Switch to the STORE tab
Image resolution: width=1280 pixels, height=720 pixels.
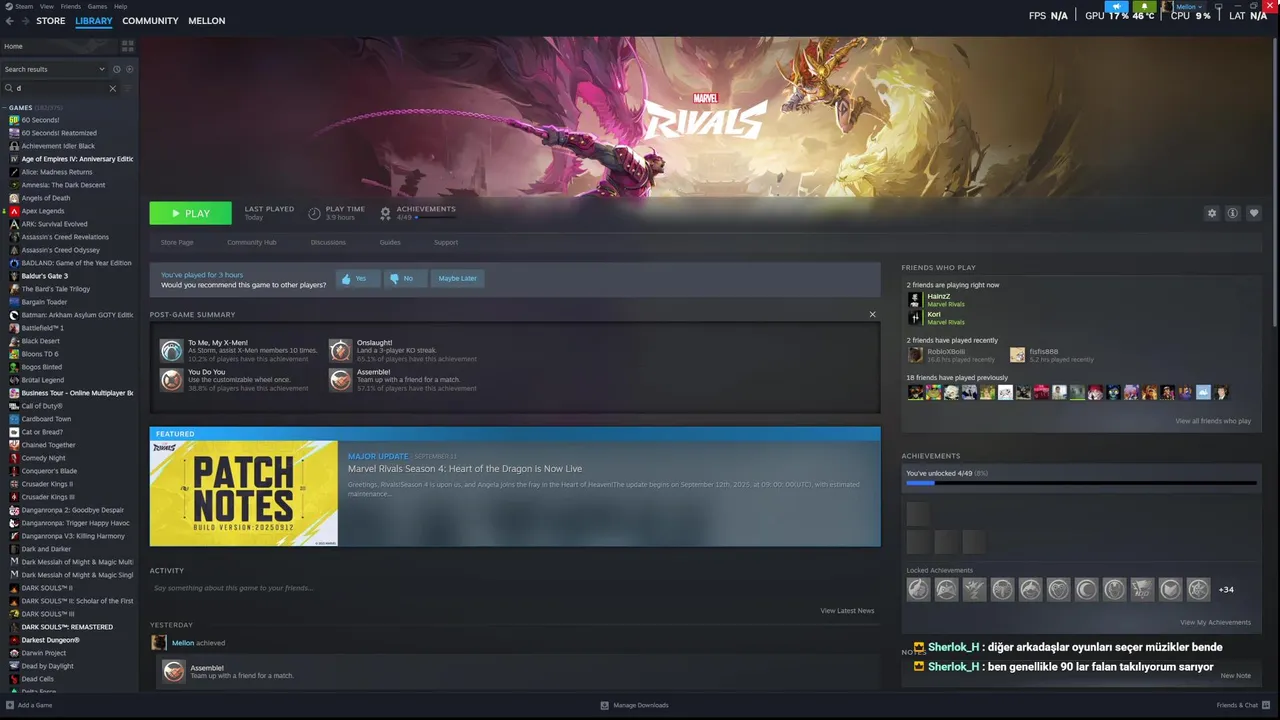click(x=51, y=20)
